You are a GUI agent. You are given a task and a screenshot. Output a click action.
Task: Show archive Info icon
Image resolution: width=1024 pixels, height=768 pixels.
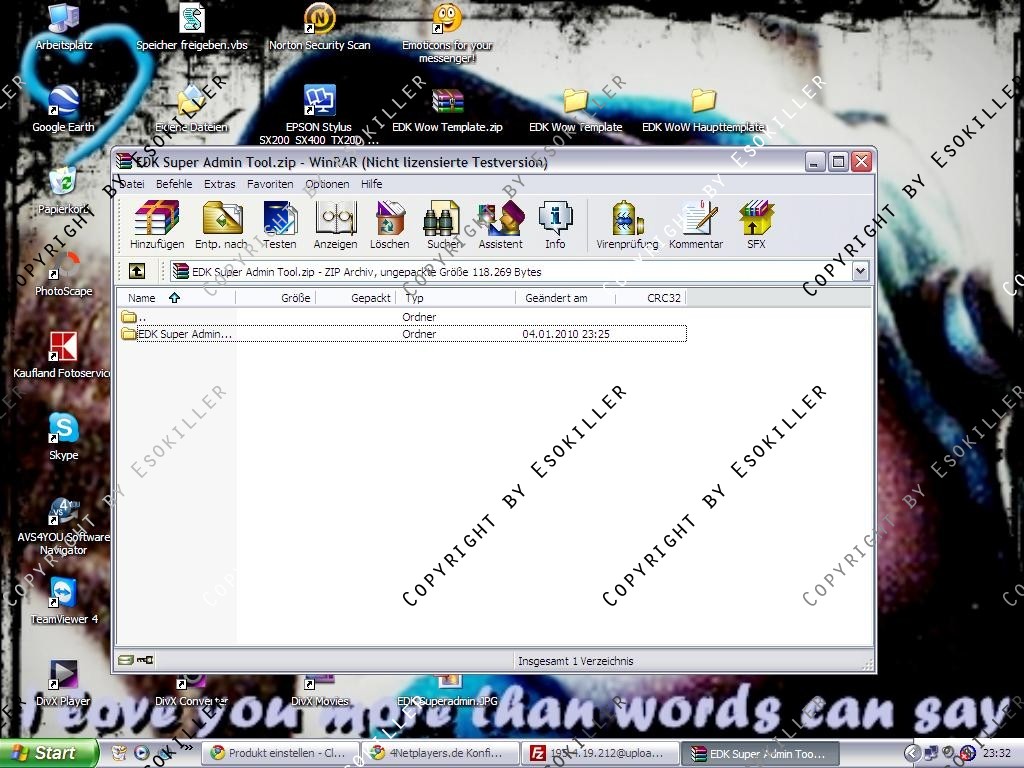(x=555, y=224)
